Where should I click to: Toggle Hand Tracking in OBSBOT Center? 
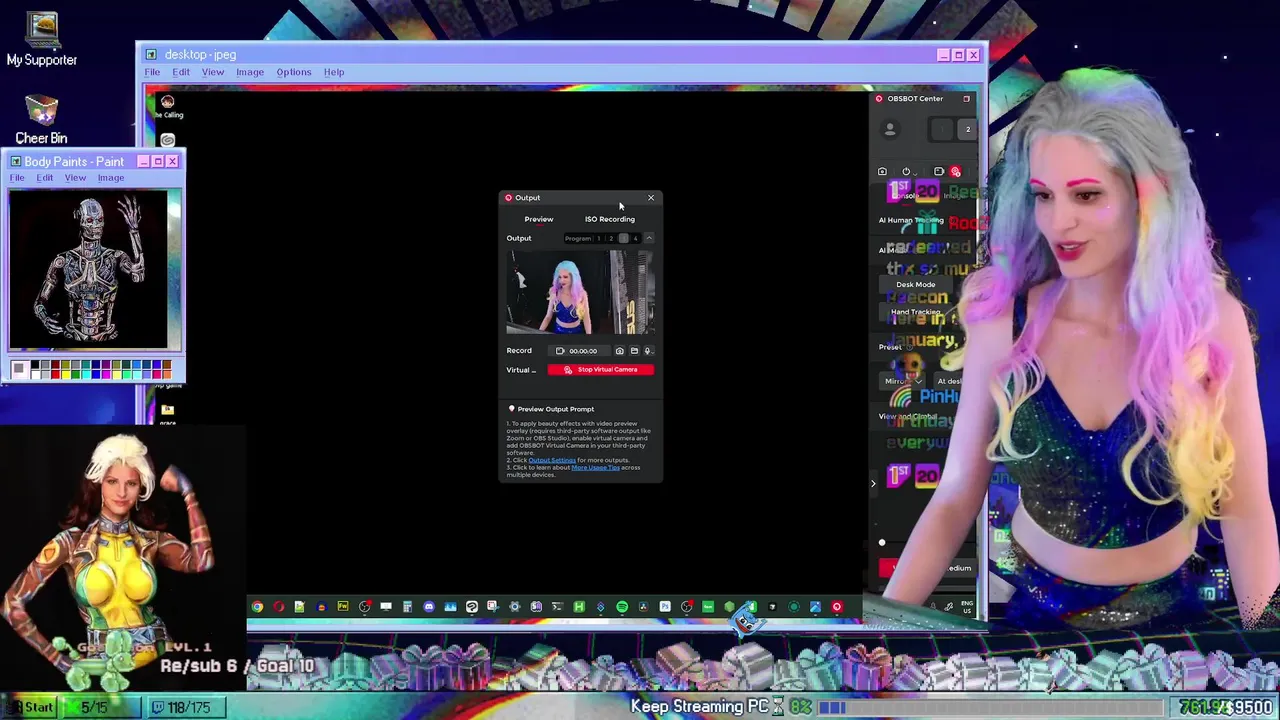(x=916, y=312)
